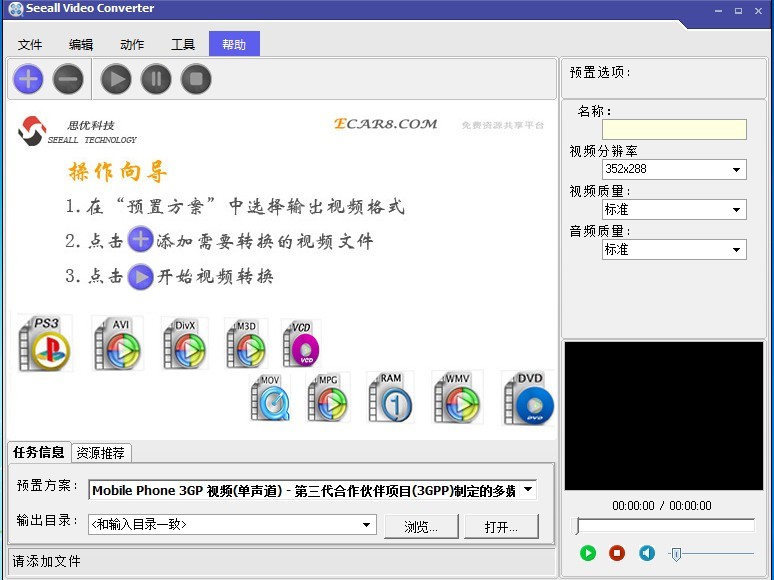Image resolution: width=774 pixels, height=580 pixels.
Task: Select the AVI format icon
Action: [118, 344]
